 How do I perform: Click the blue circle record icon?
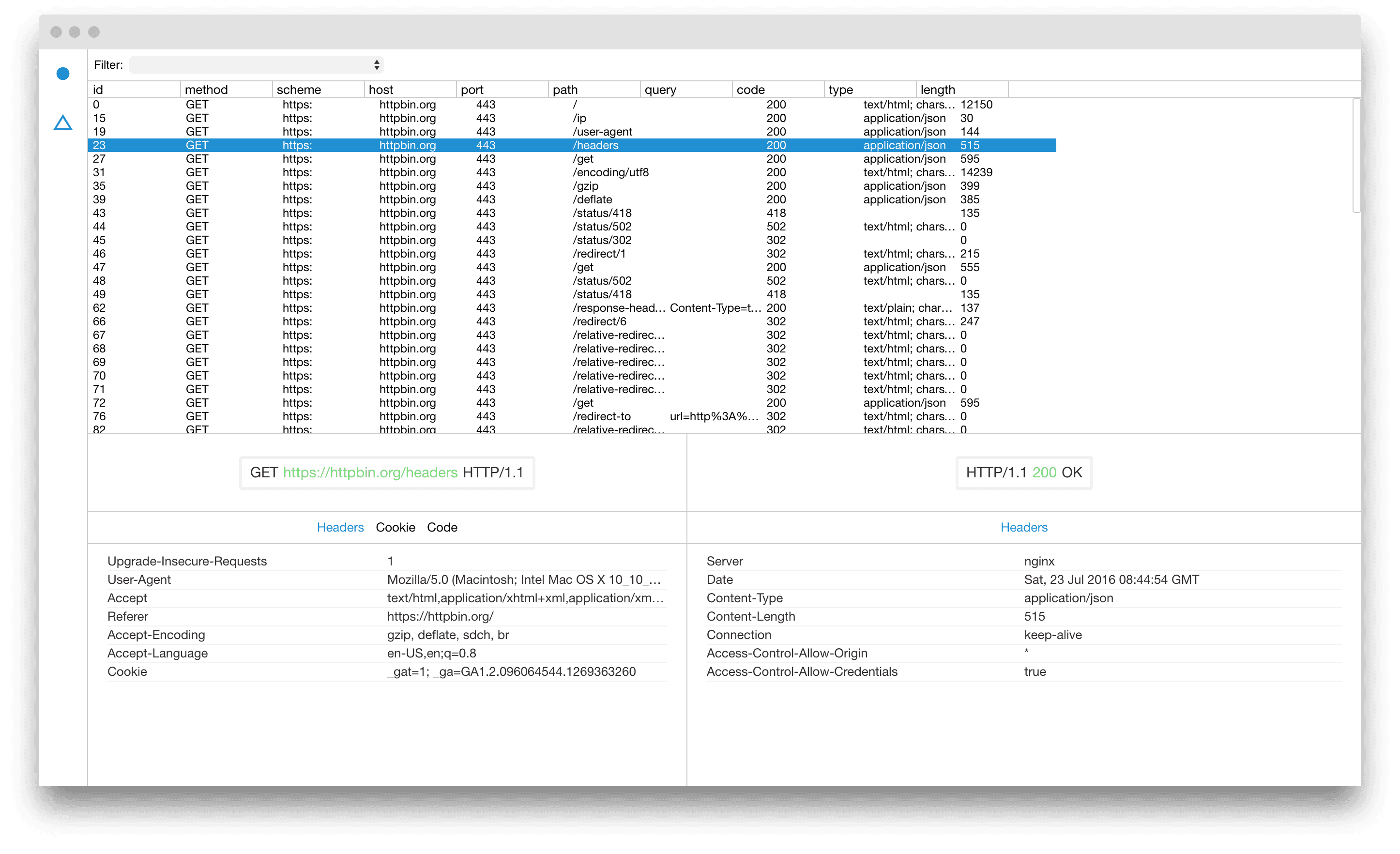(x=63, y=74)
